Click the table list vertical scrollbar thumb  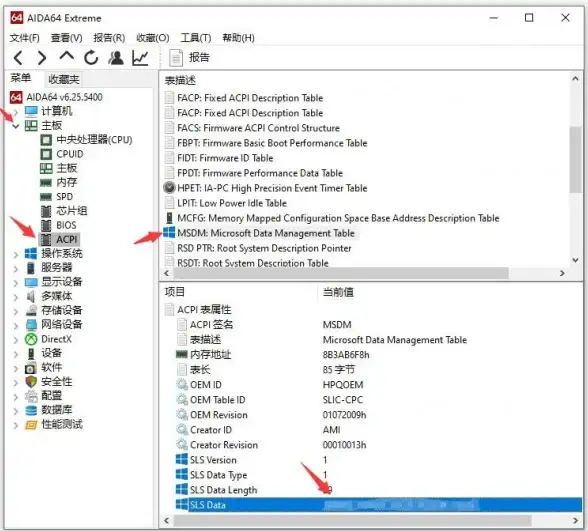(x=575, y=159)
